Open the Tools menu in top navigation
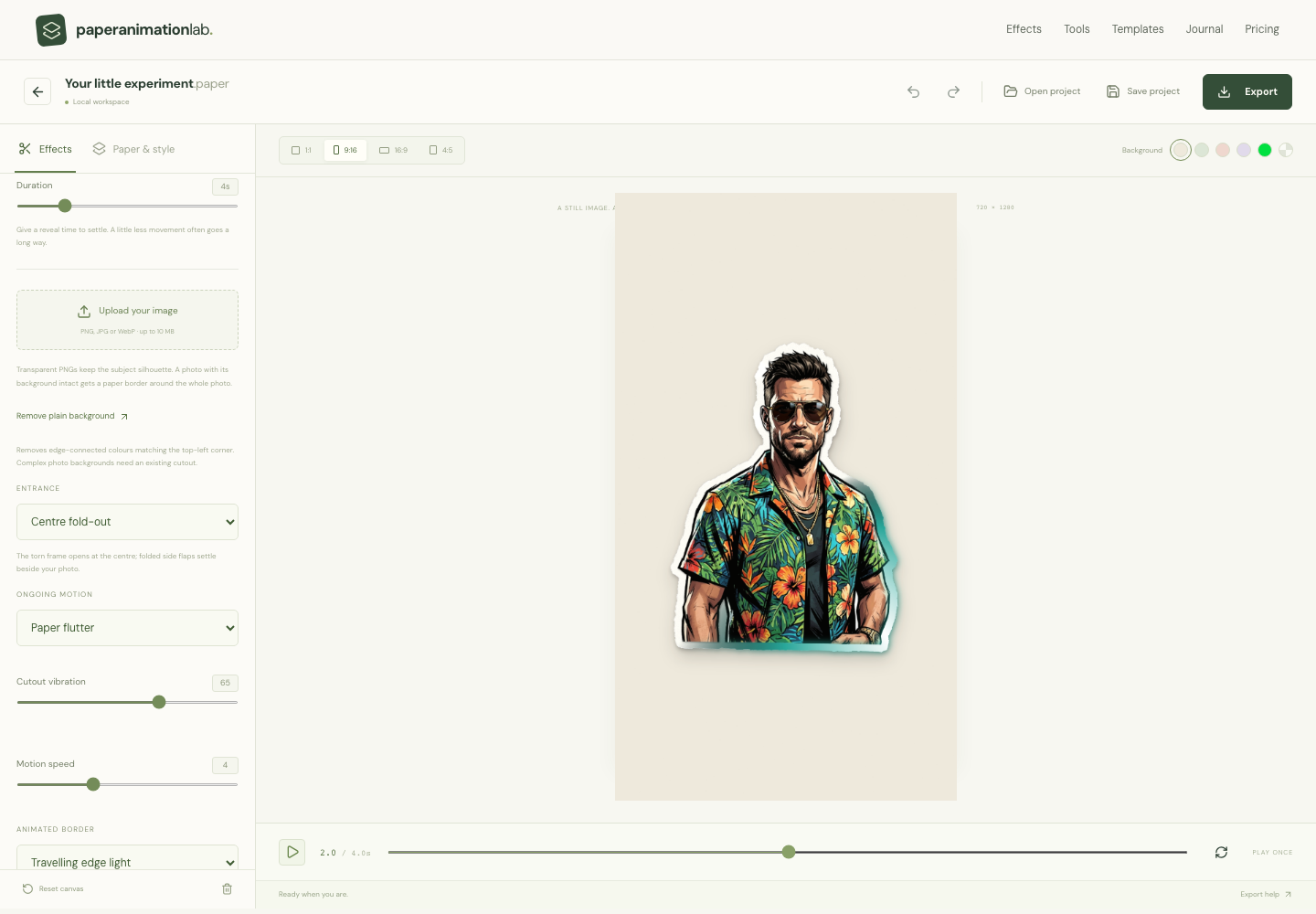Screen dimensions: 1316x914 click(x=1077, y=29)
